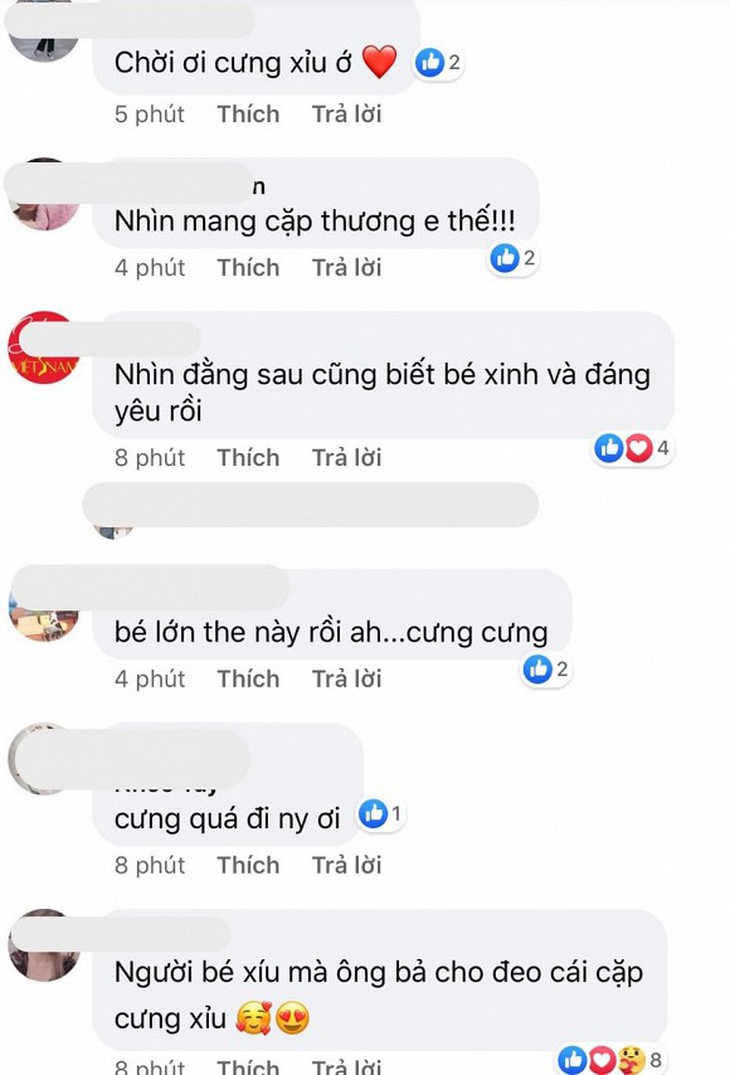This screenshot has height=1075, width=730.
Task: Open like count on 'Nhìn mang cặp thương' comment
Action: pyautogui.click(x=513, y=258)
